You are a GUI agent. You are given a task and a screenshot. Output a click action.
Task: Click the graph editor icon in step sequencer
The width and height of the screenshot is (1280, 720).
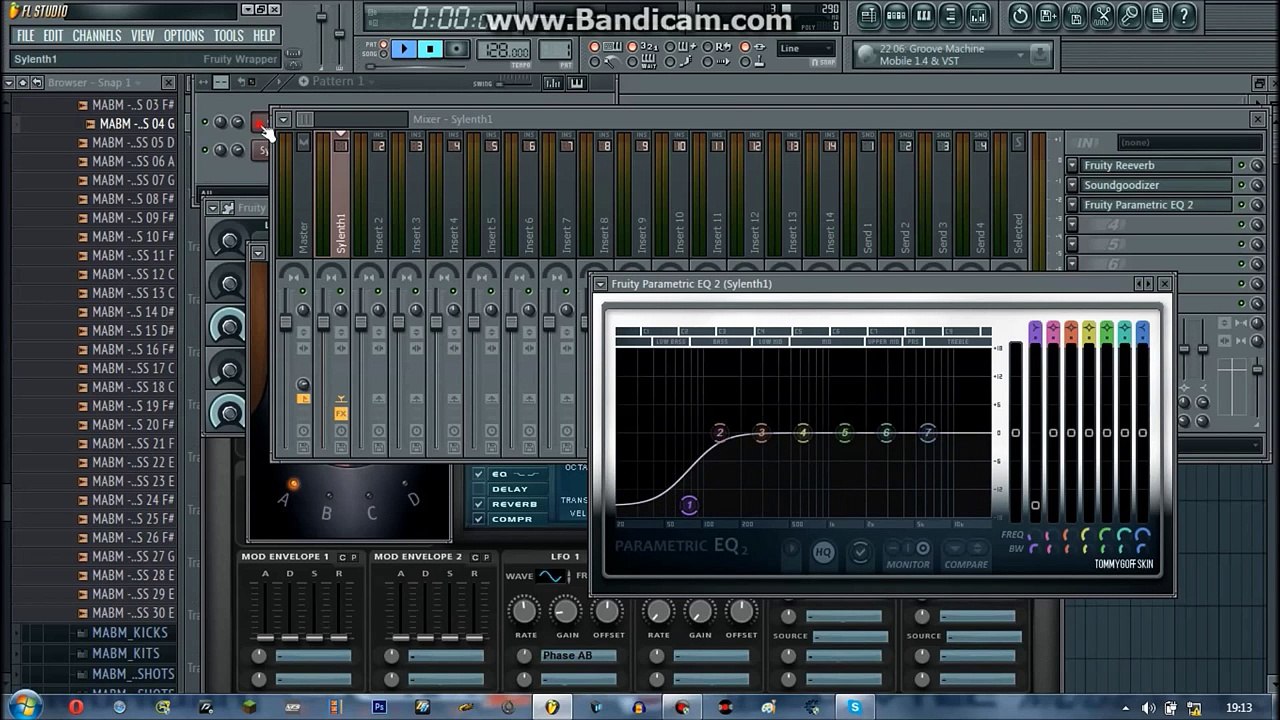[x=553, y=83]
